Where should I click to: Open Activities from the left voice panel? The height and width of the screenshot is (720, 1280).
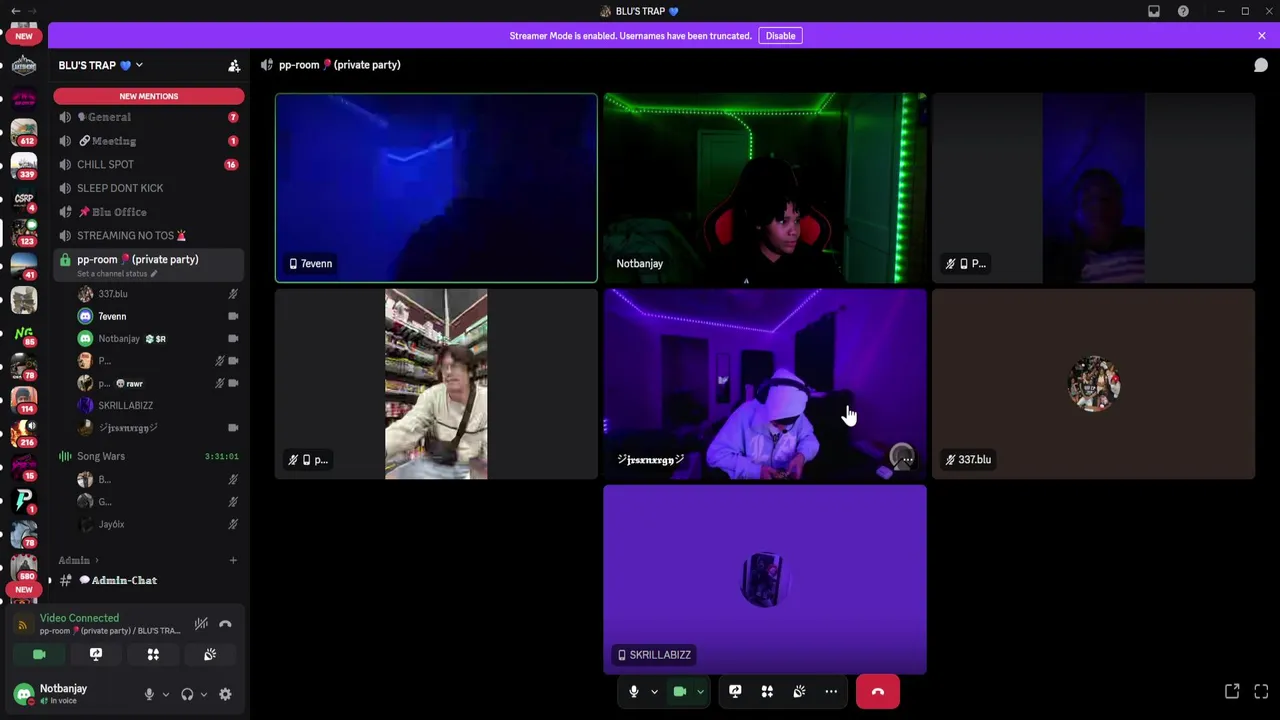click(153, 654)
